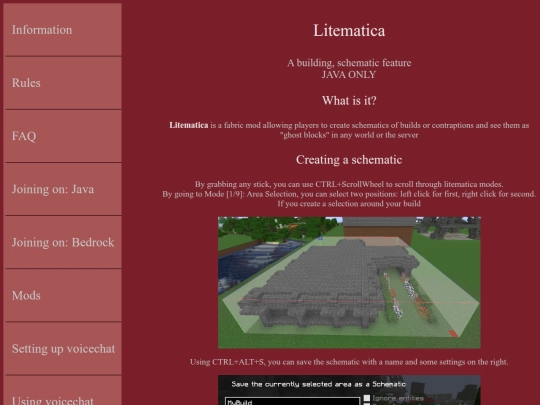This screenshot has height=405, width=540.
Task: Click the 'ghost blocks' description line
Action: coord(349,135)
